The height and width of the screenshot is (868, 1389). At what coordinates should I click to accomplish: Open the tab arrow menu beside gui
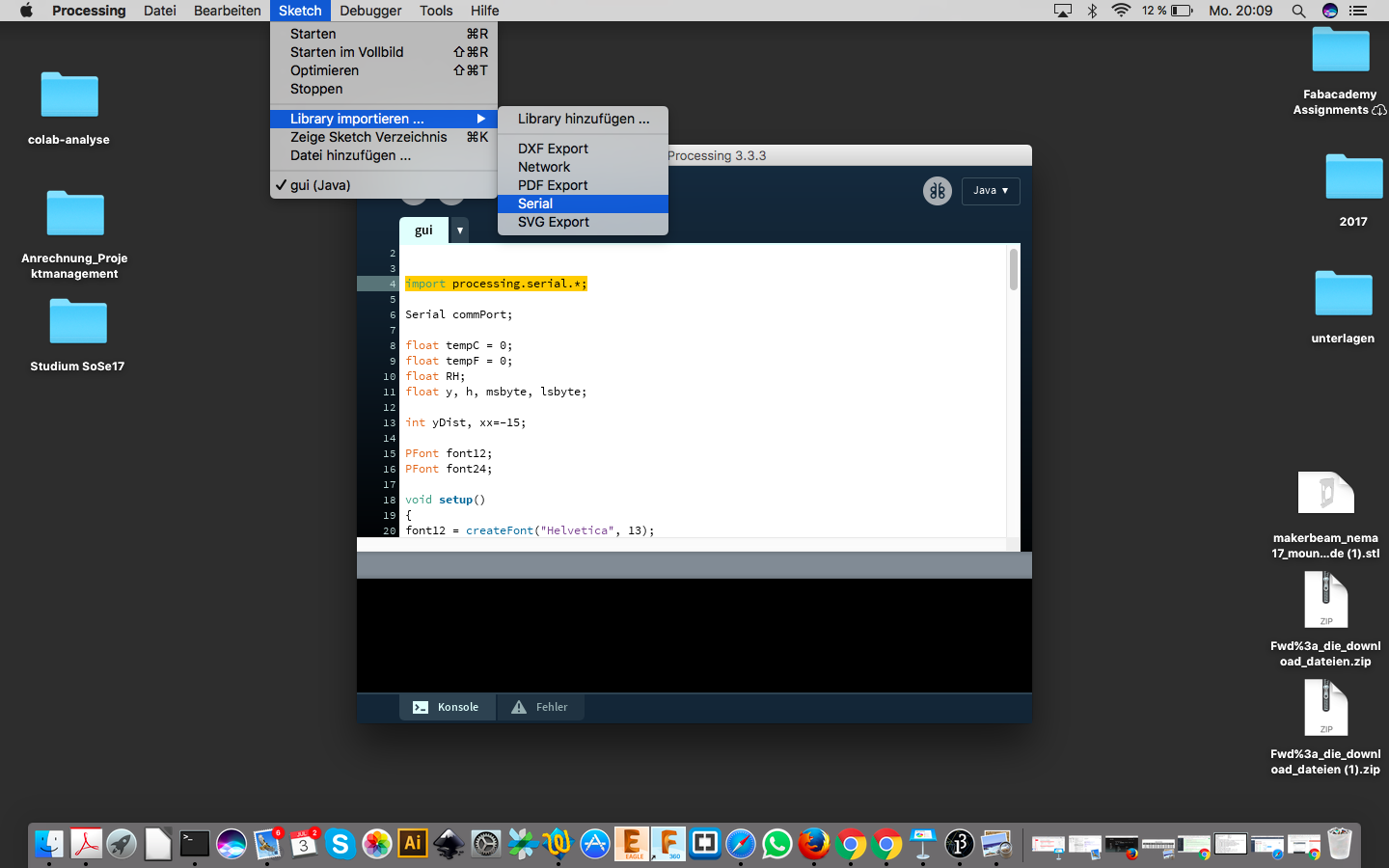pyautogui.click(x=460, y=231)
